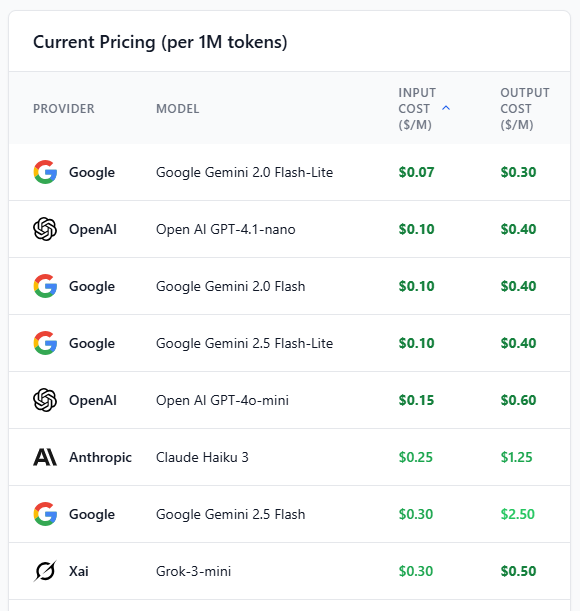Select the Claude Haiku 3 model name

click(202, 457)
